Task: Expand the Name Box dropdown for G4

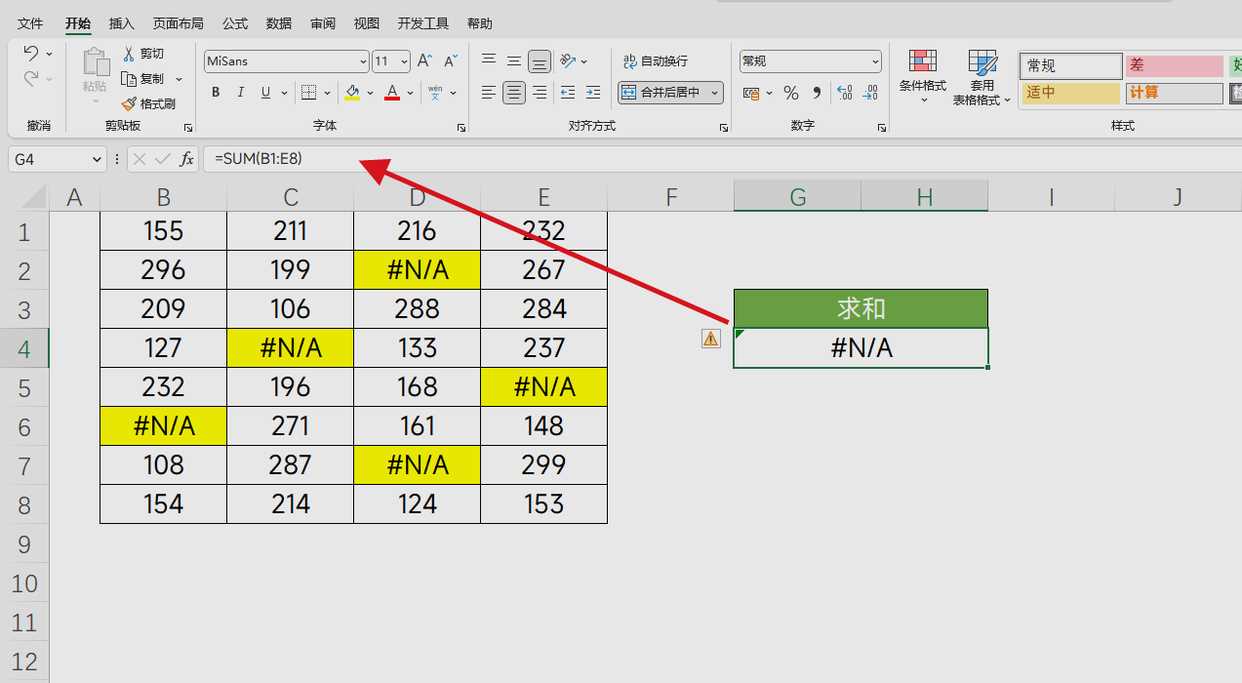Action: coord(97,159)
